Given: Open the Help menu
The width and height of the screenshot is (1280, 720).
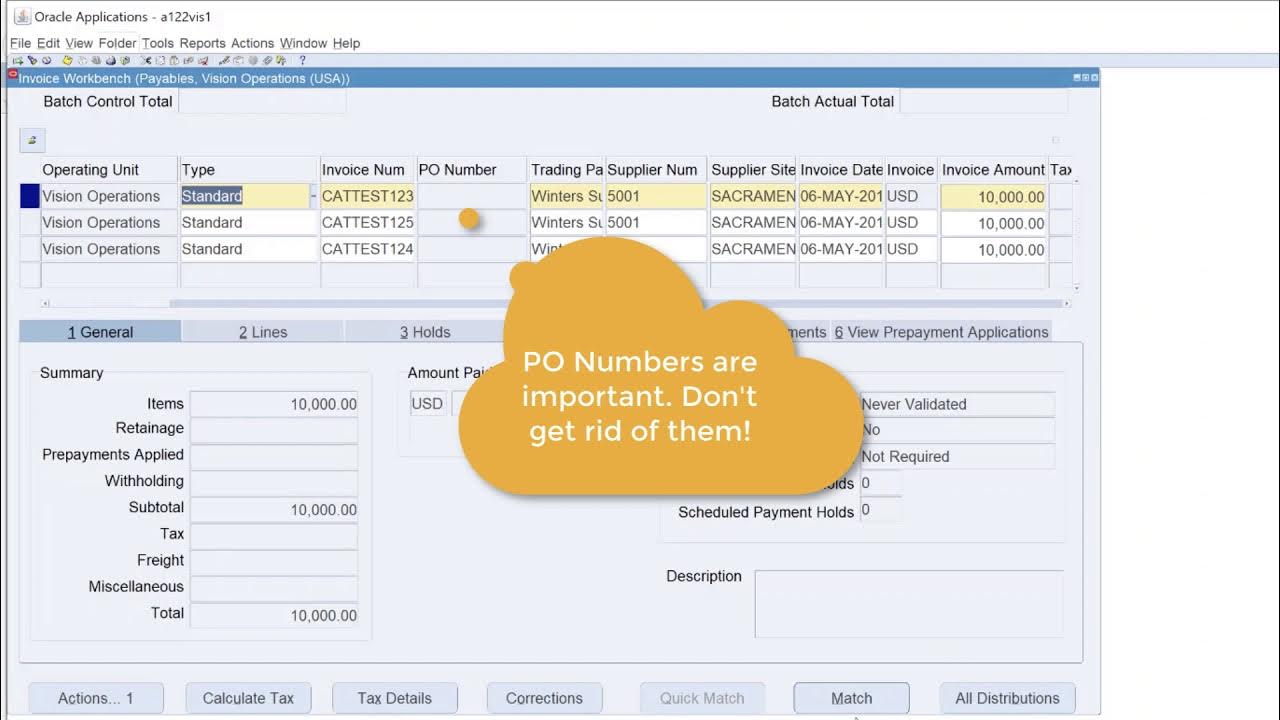Looking at the screenshot, I should click(x=346, y=43).
